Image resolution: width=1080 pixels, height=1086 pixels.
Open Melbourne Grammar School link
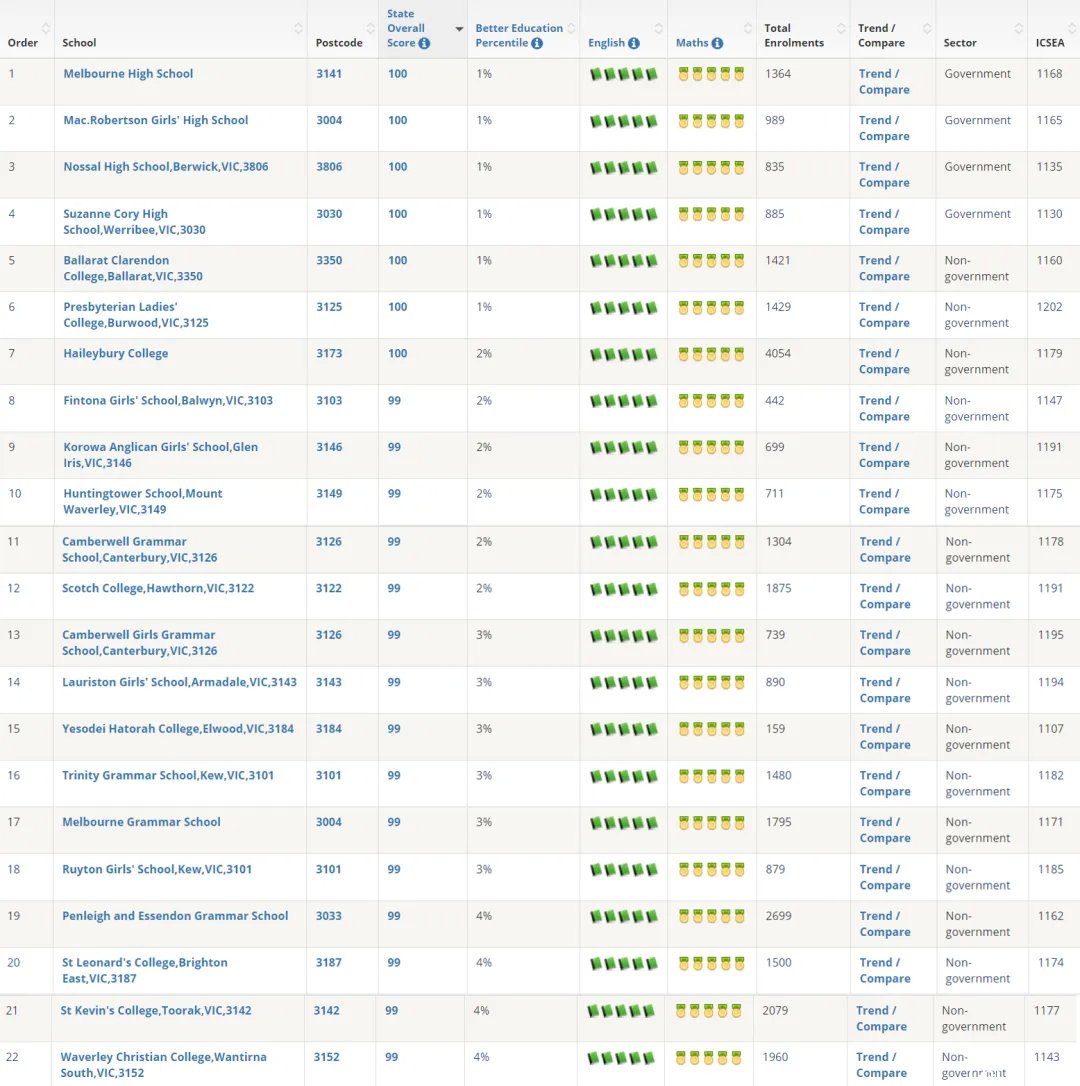tap(141, 822)
